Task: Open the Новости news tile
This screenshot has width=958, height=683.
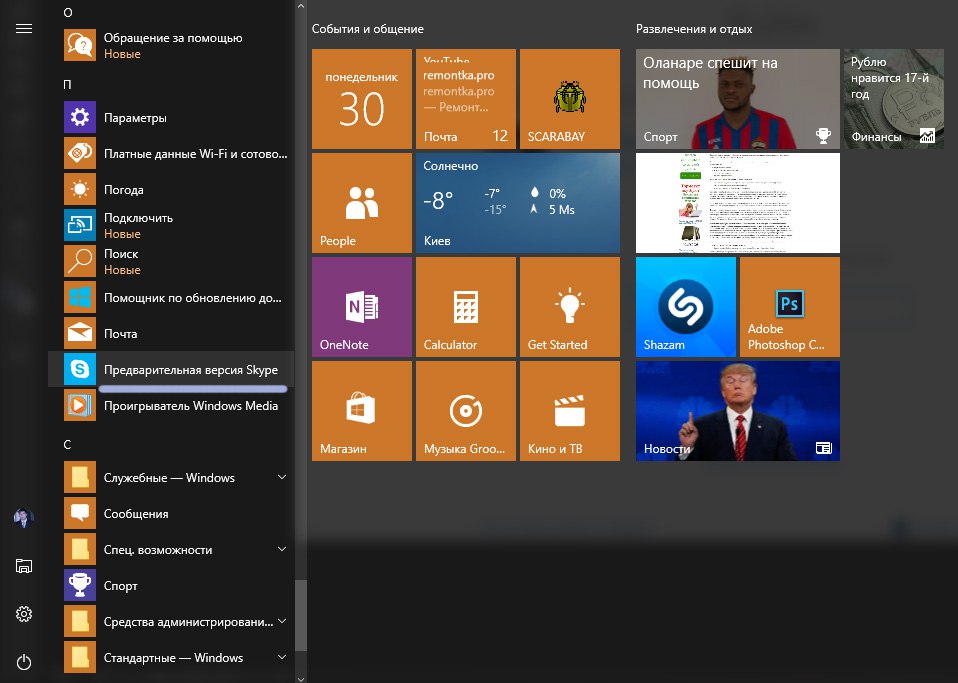Action: [737, 411]
